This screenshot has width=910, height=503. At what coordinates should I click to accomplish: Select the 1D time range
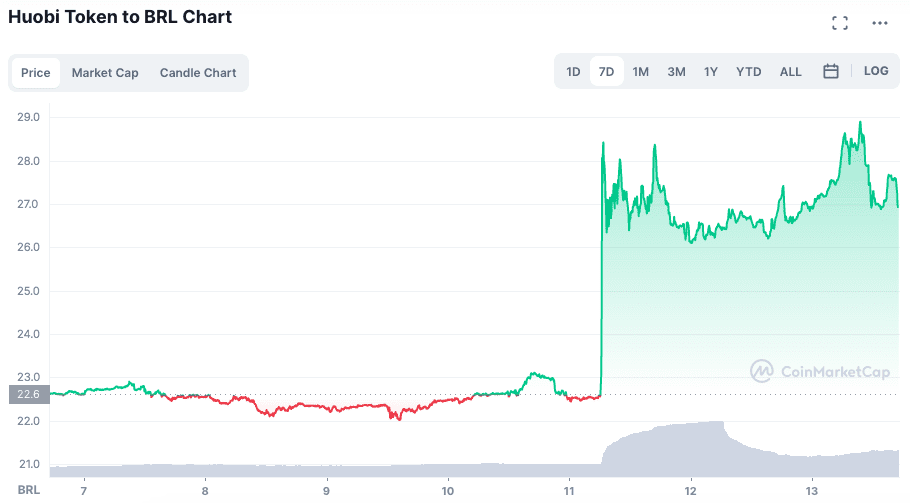pyautogui.click(x=573, y=72)
